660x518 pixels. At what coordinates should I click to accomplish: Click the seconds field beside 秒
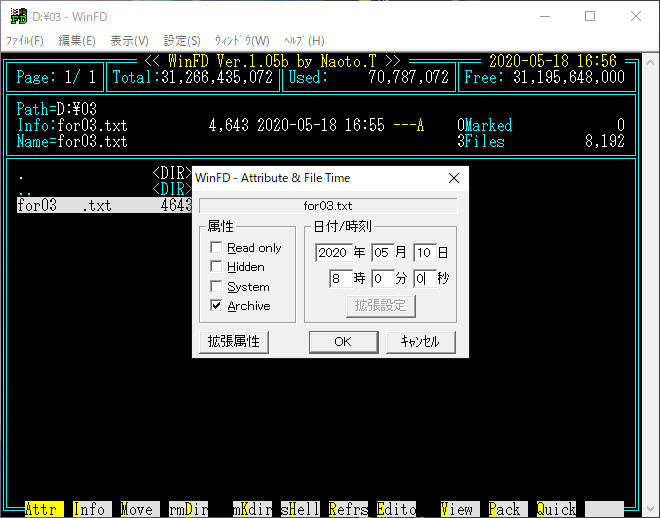tap(424, 279)
